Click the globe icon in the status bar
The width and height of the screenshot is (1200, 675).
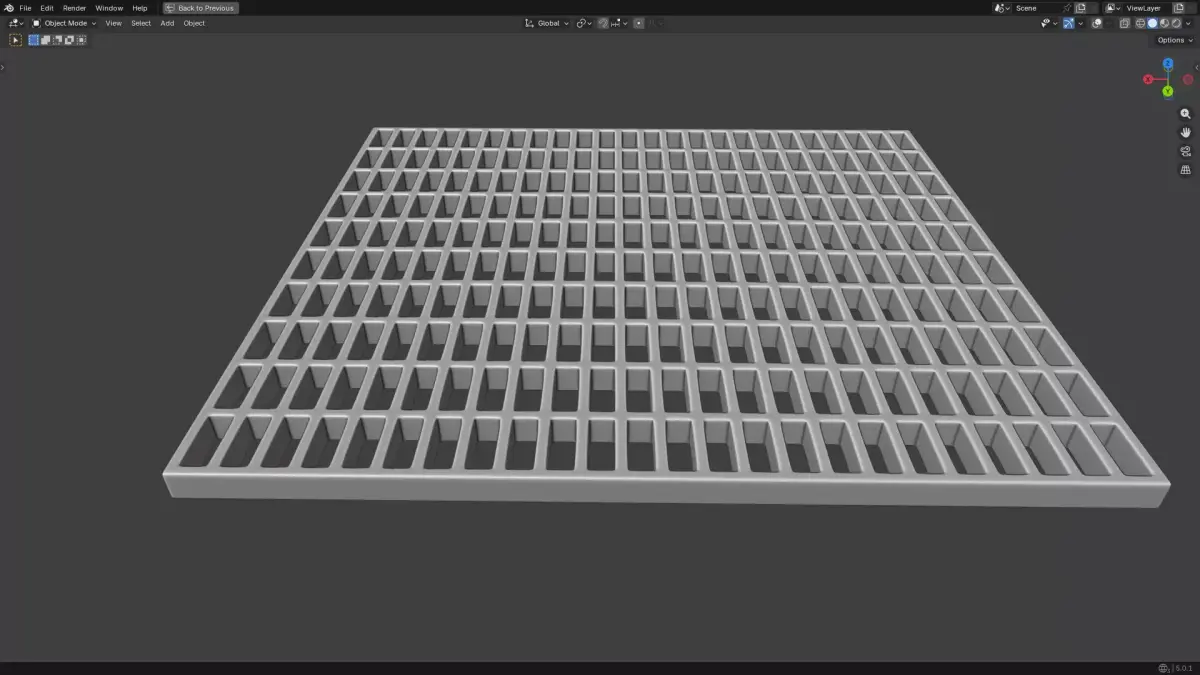click(x=1163, y=668)
